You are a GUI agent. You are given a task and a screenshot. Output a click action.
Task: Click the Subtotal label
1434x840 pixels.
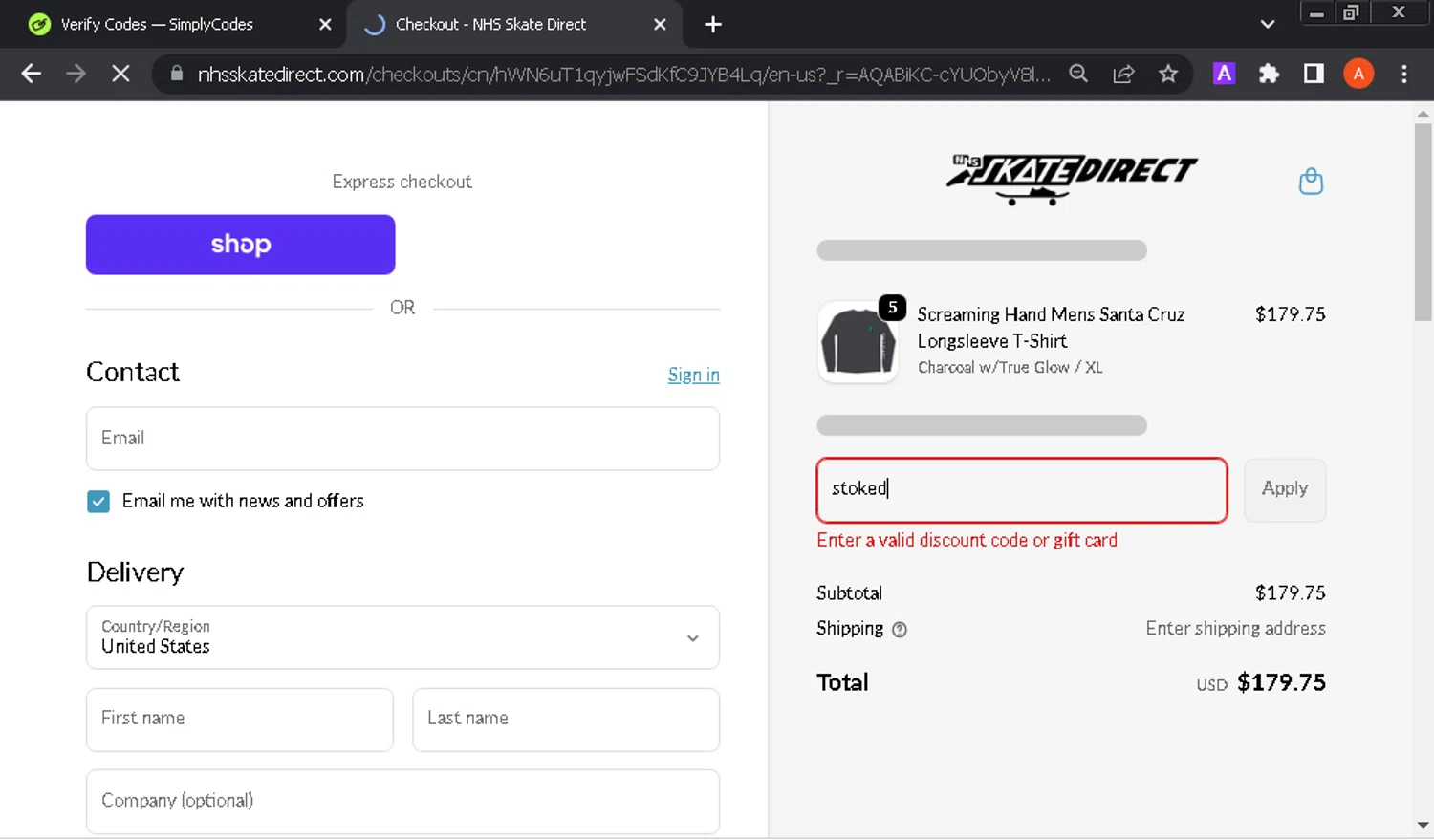[x=849, y=593]
